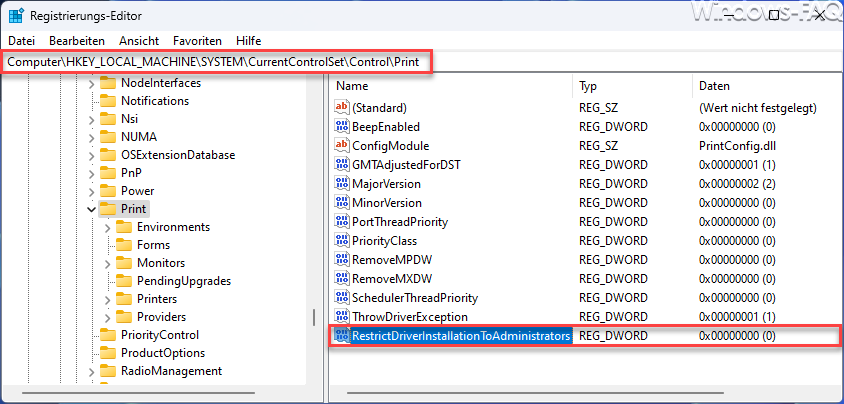The image size is (844, 404).
Task: Open the Ansicht menu
Action: point(139,41)
